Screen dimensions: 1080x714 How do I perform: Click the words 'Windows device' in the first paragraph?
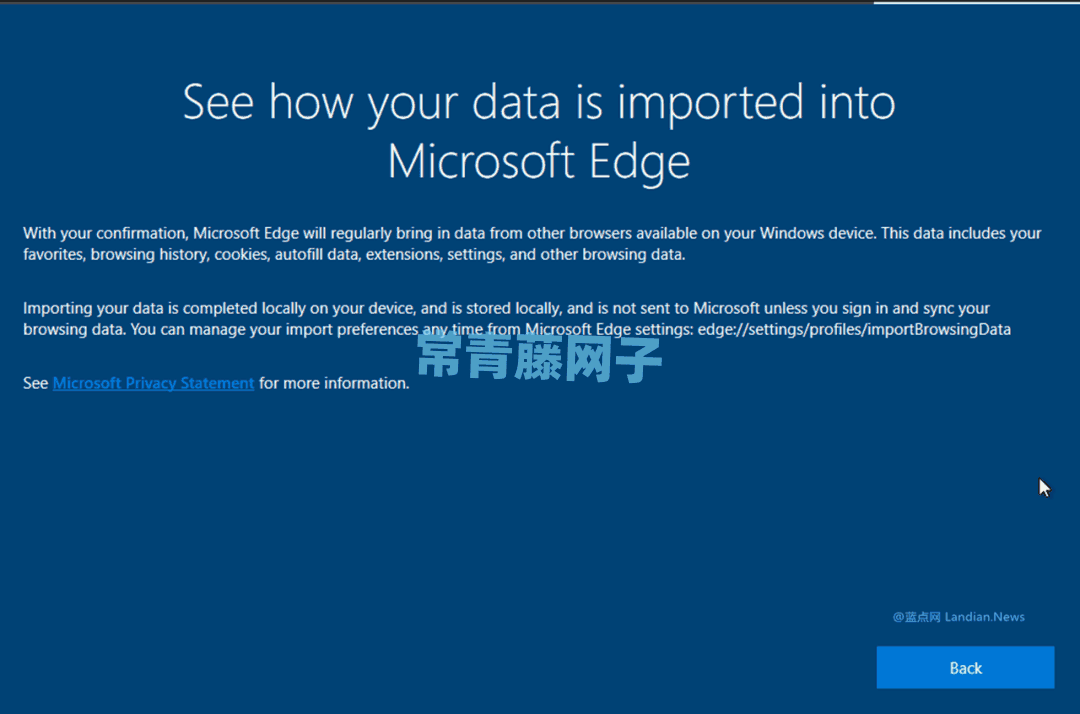click(817, 233)
